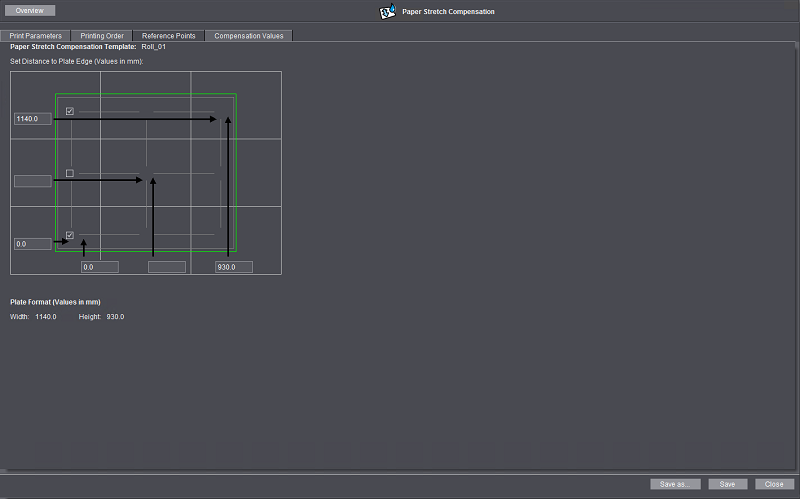
Task: Click the 930.0 distance input field
Action: point(234,267)
